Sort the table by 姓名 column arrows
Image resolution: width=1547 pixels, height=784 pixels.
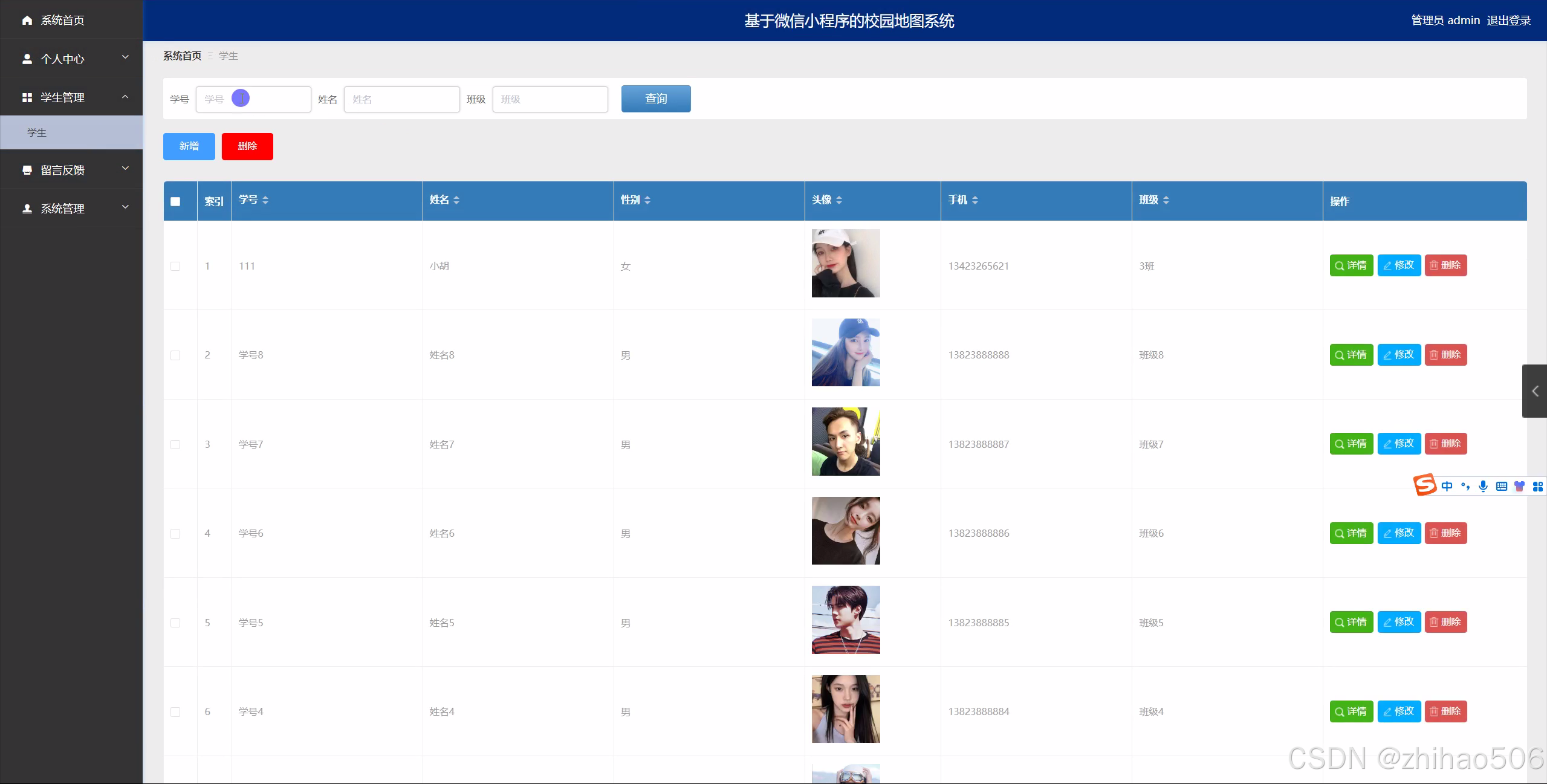click(x=456, y=200)
